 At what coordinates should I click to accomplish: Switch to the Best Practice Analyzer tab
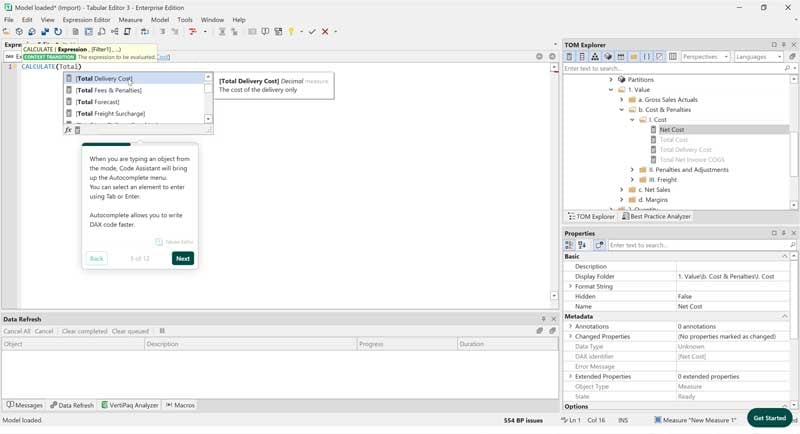click(656, 217)
